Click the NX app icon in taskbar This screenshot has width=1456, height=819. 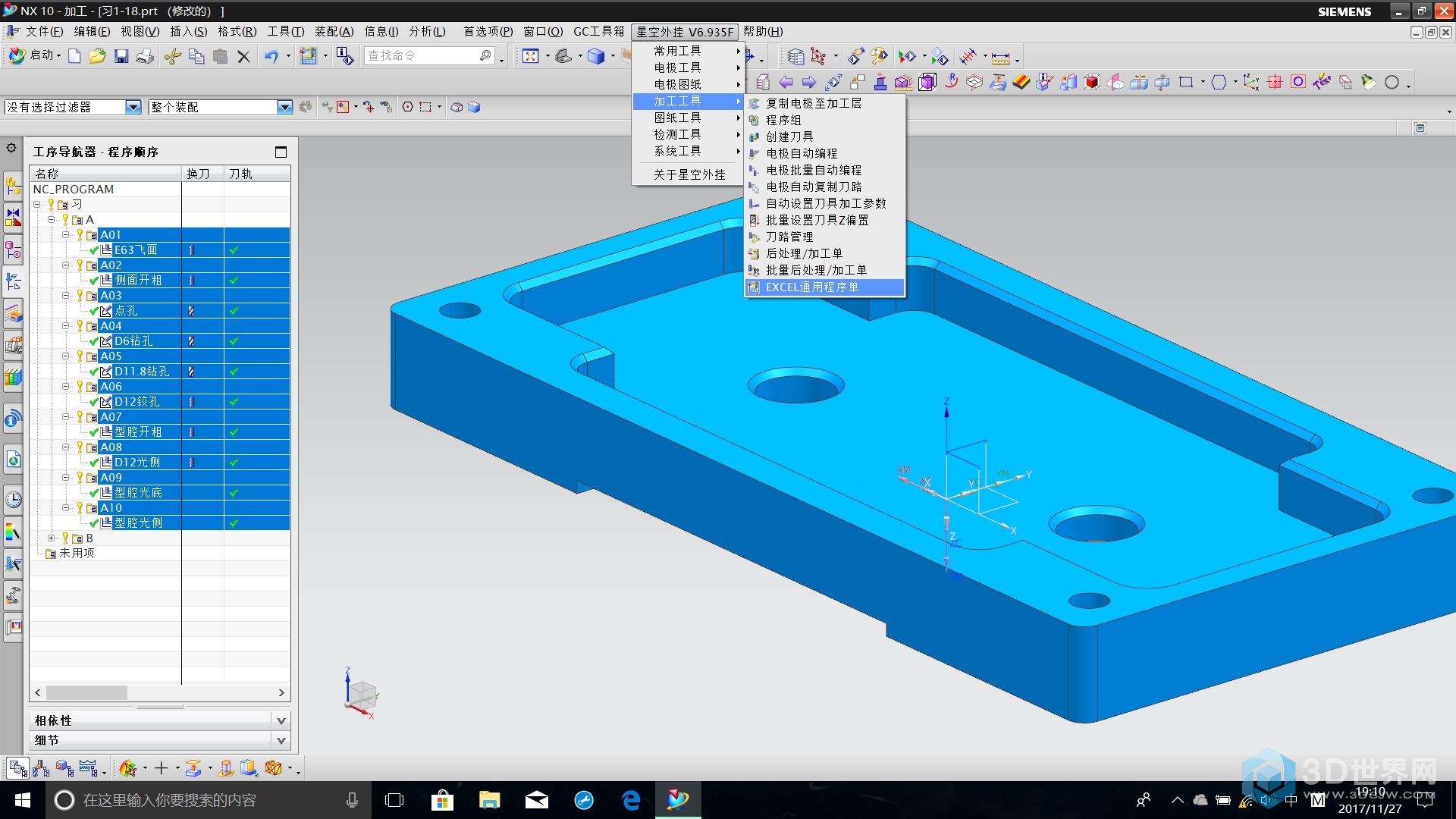pyautogui.click(x=678, y=800)
